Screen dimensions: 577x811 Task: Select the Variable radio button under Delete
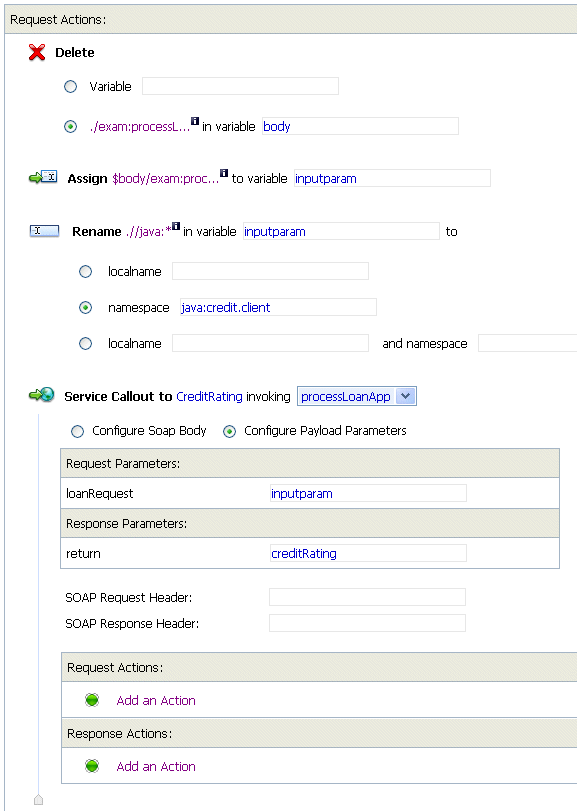coord(70,86)
